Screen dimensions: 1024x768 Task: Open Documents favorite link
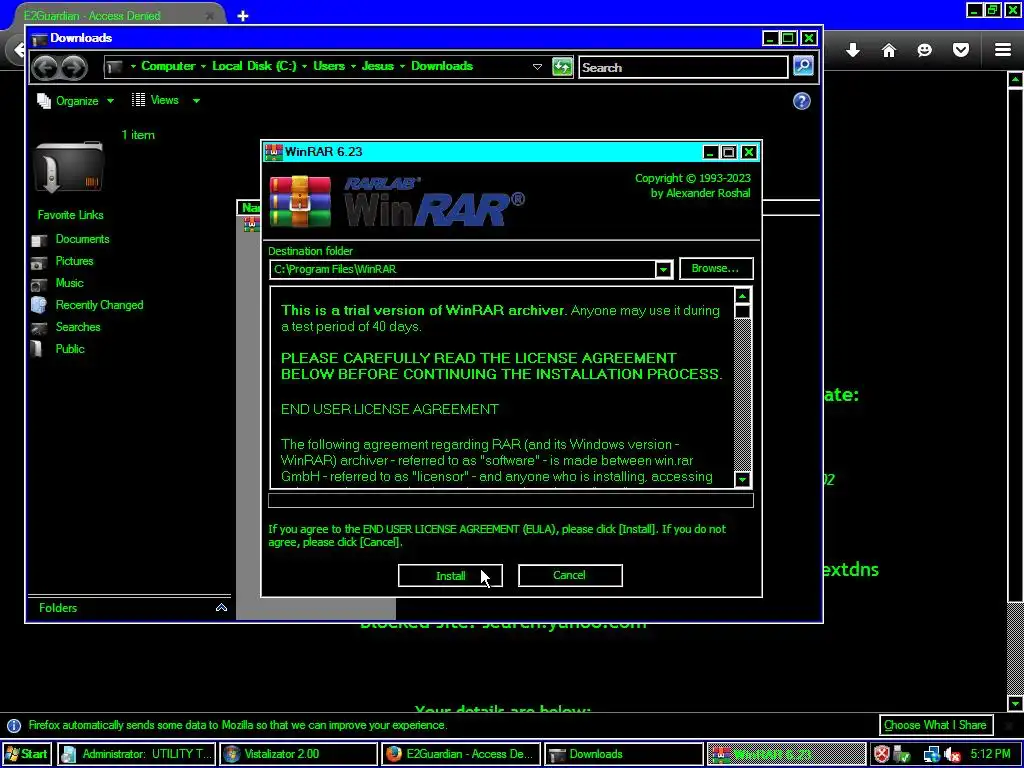click(82, 239)
